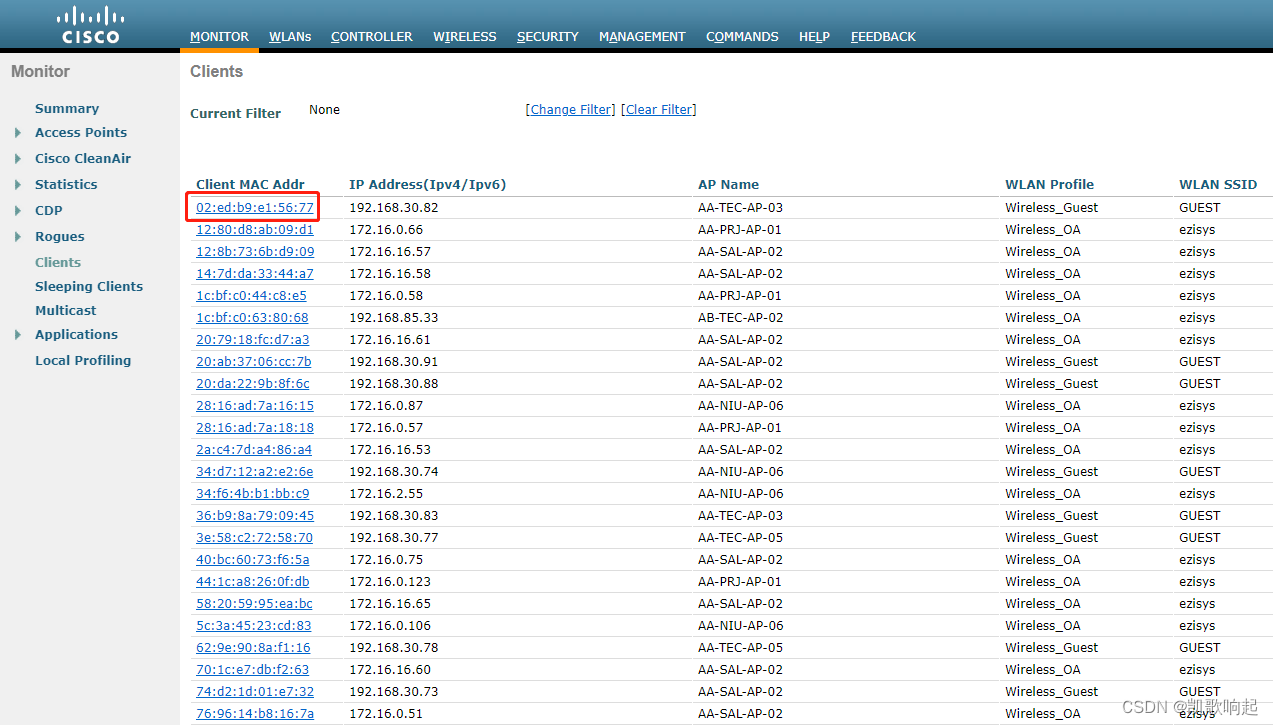Open Applications sidebar link

(x=76, y=334)
